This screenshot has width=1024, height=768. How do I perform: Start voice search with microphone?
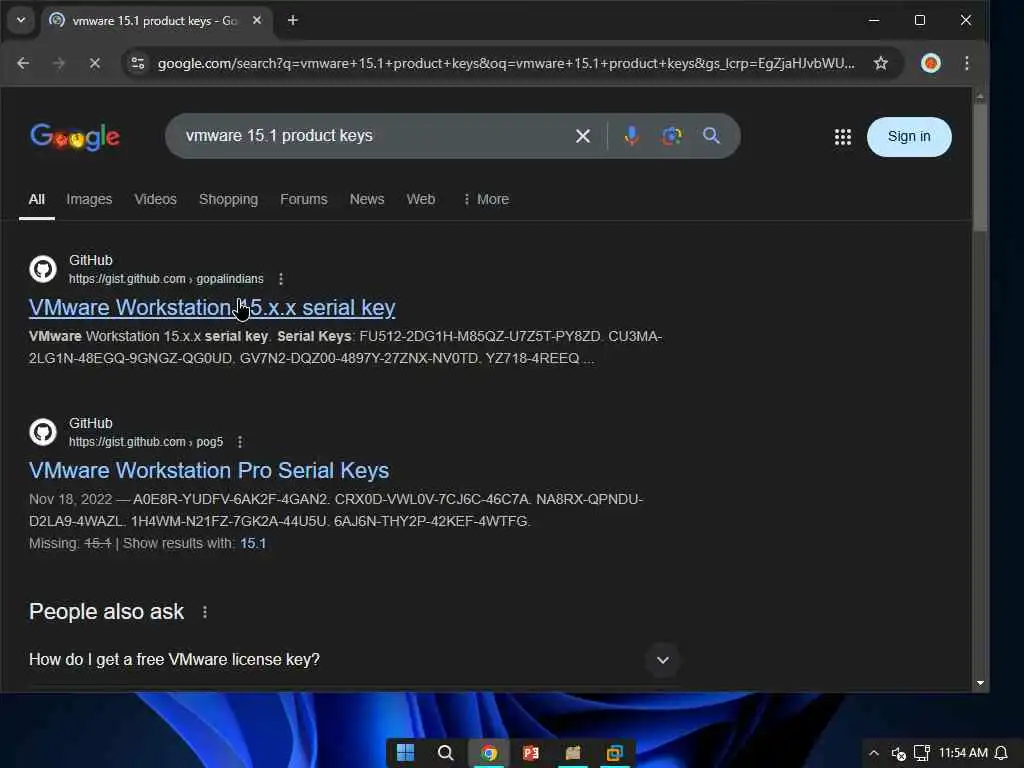click(x=631, y=136)
